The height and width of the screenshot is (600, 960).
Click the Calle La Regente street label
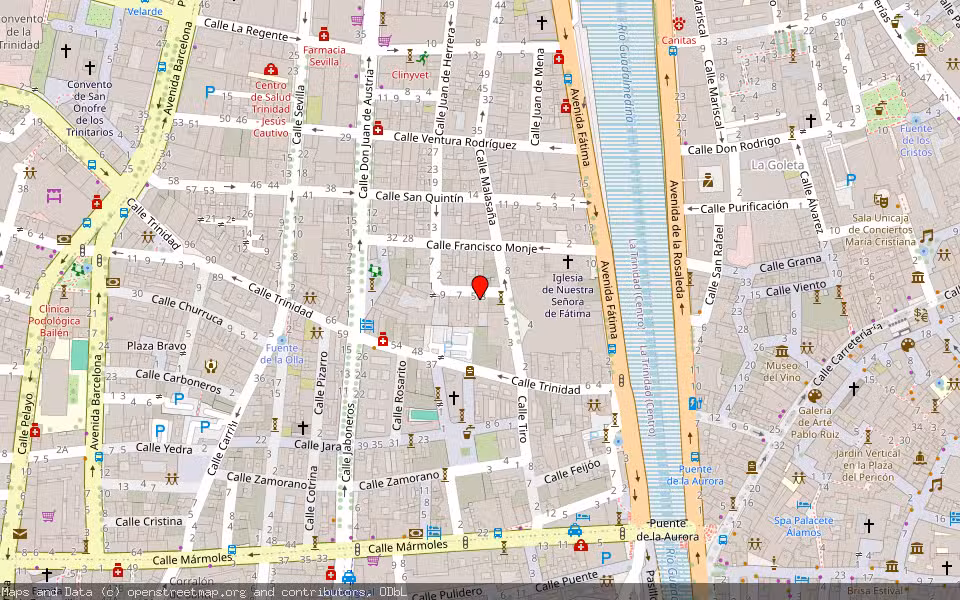point(246,29)
